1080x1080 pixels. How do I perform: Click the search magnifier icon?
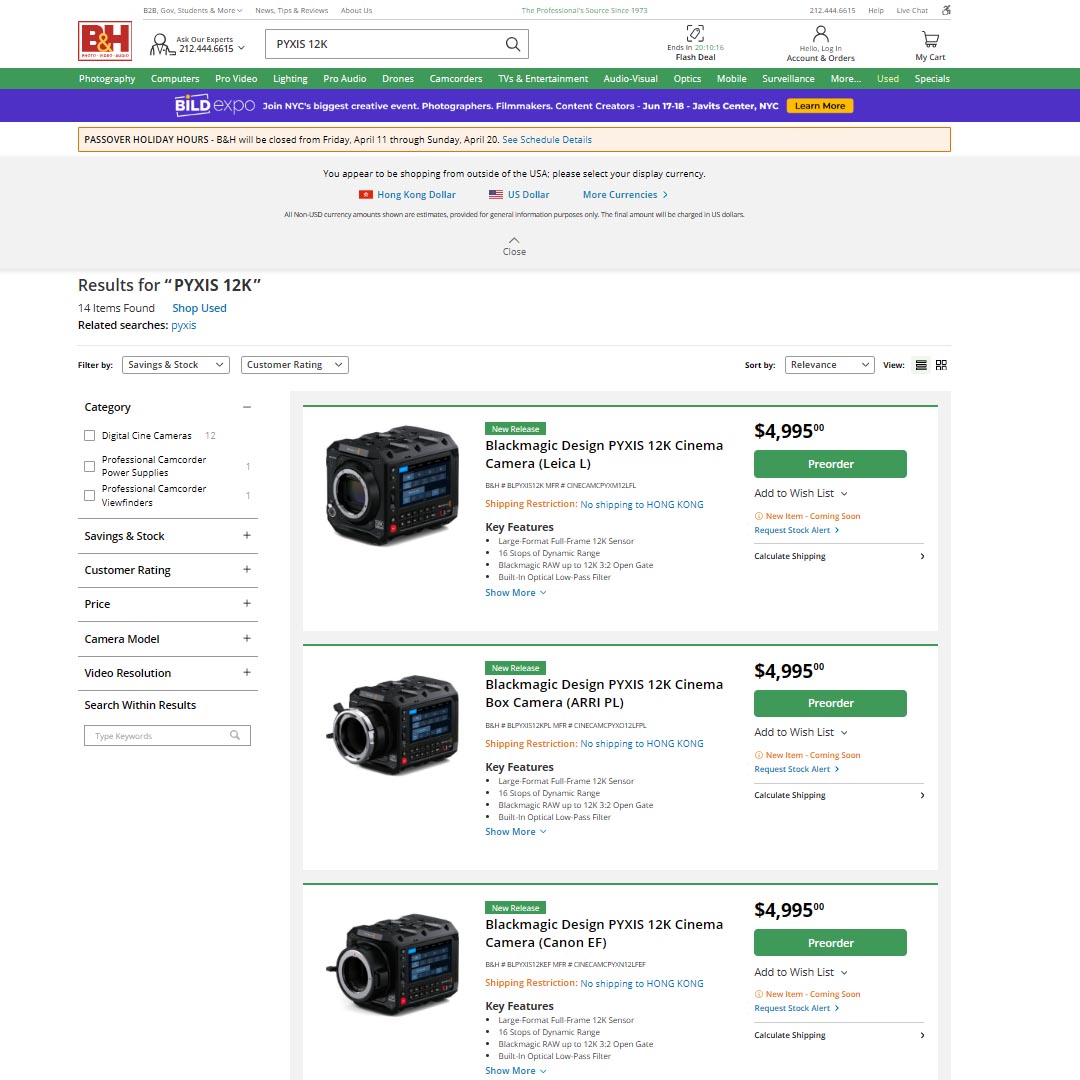coord(512,44)
